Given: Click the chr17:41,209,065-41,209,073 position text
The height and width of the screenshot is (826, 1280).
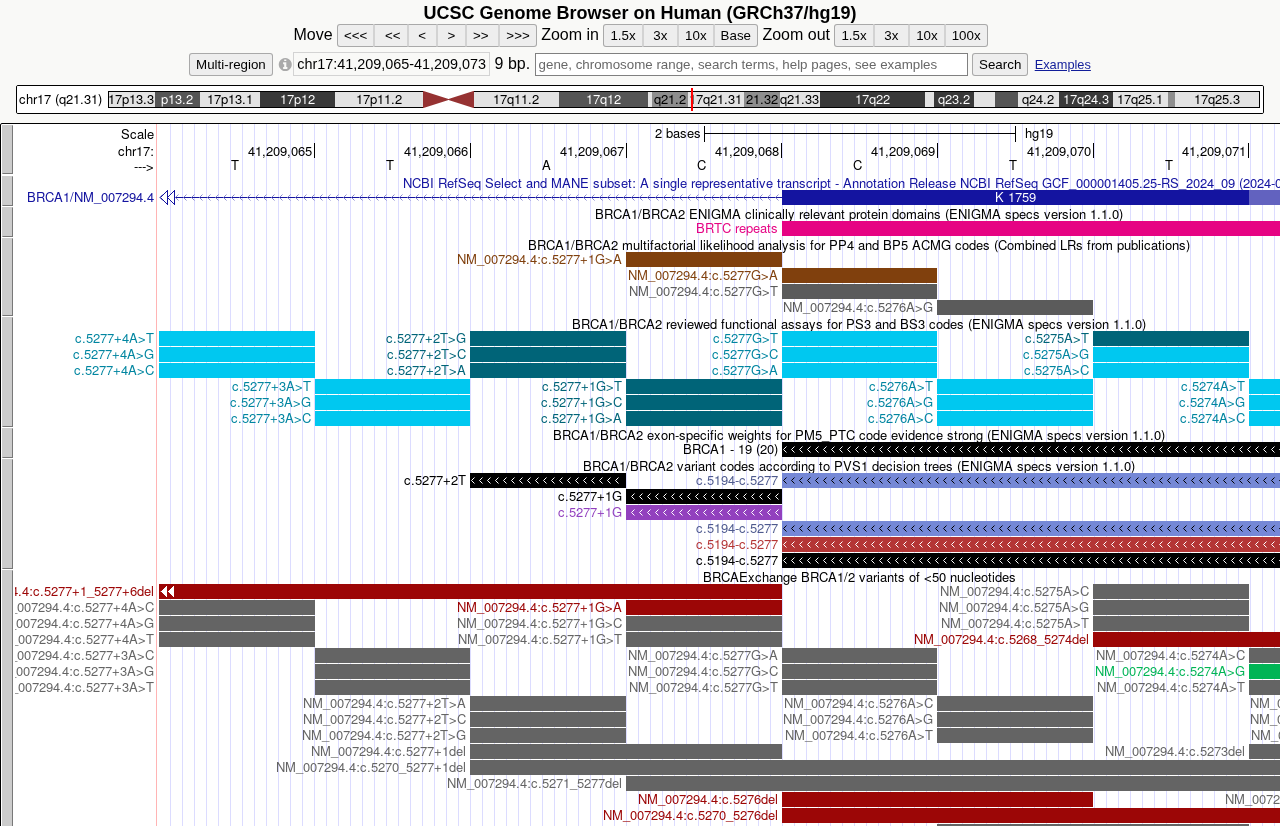Looking at the screenshot, I should pos(391,64).
